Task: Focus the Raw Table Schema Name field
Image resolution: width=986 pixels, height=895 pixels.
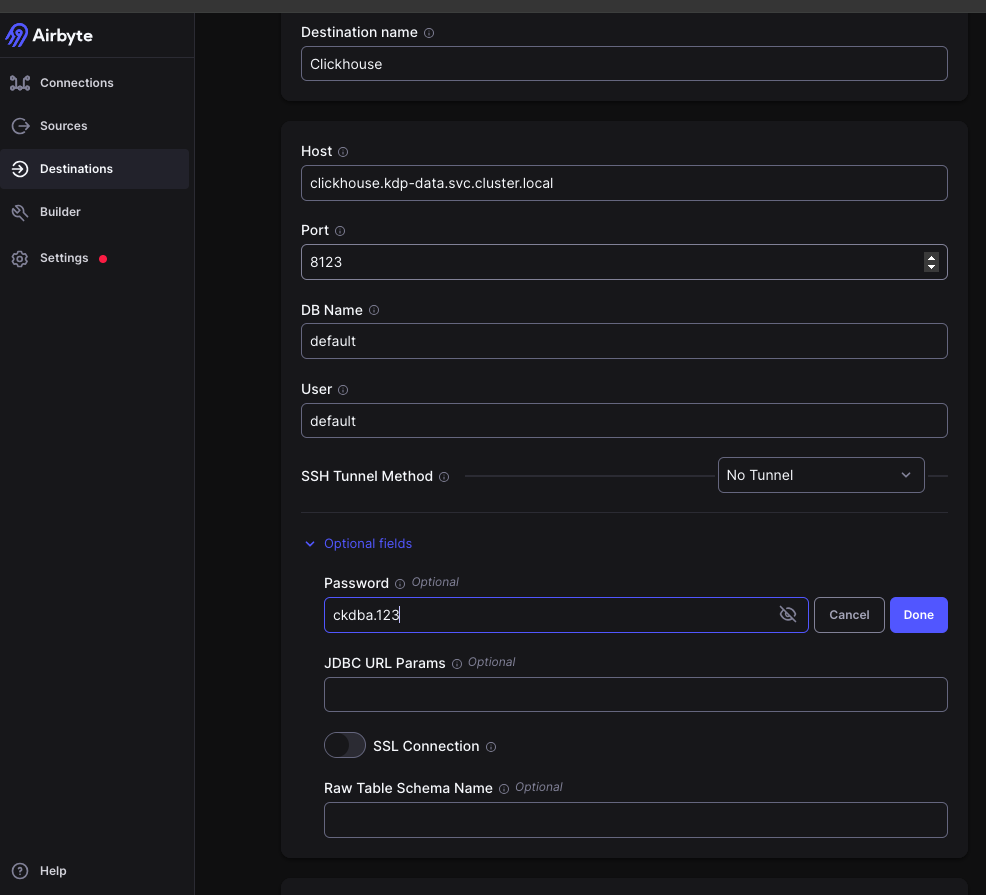Action: [x=635, y=820]
